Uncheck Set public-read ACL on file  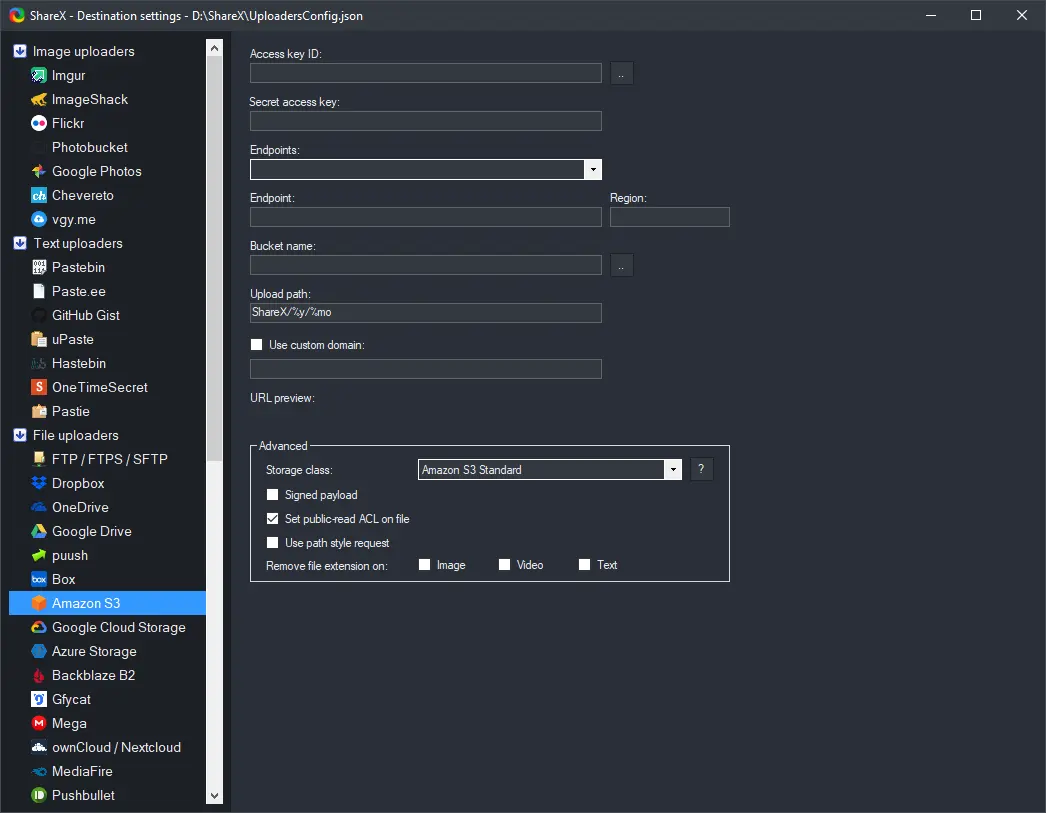pos(272,519)
